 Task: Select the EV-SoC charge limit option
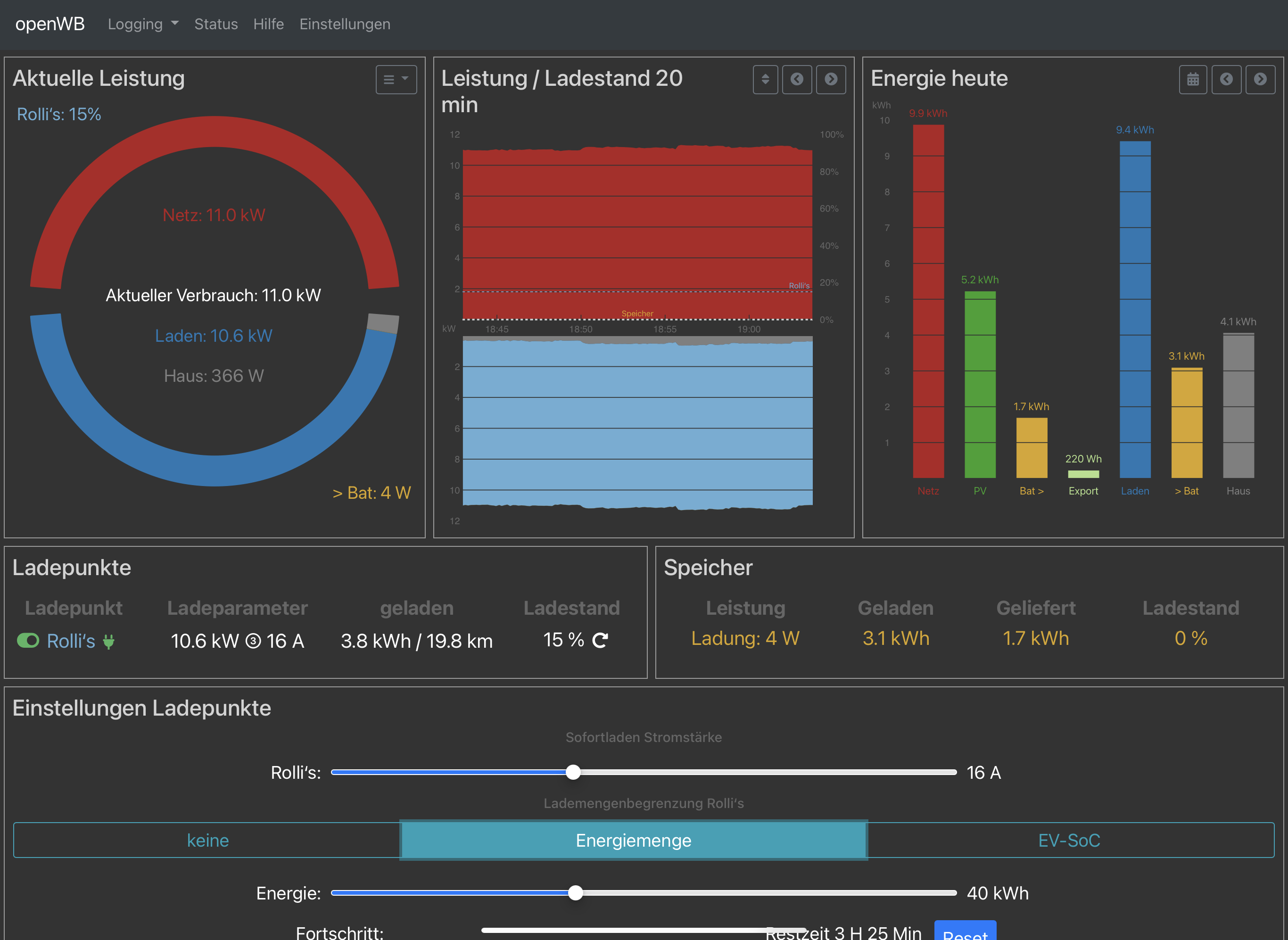tap(1070, 840)
